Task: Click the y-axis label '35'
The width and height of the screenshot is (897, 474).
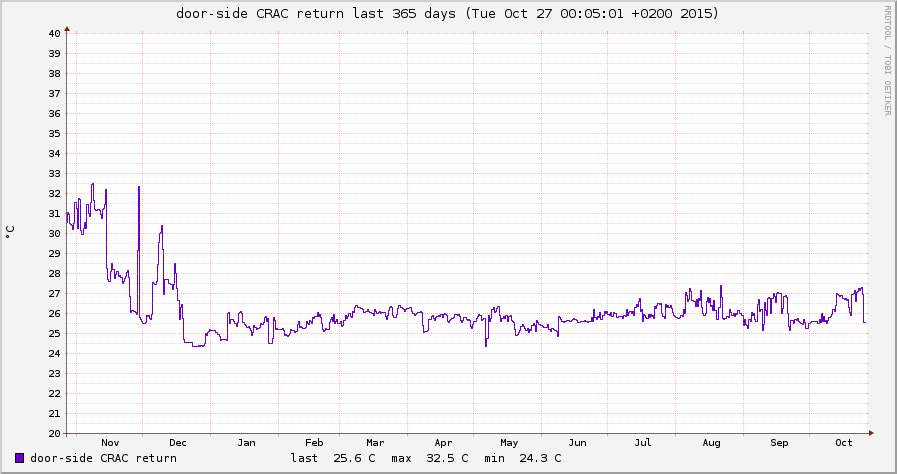Action: click(54, 133)
